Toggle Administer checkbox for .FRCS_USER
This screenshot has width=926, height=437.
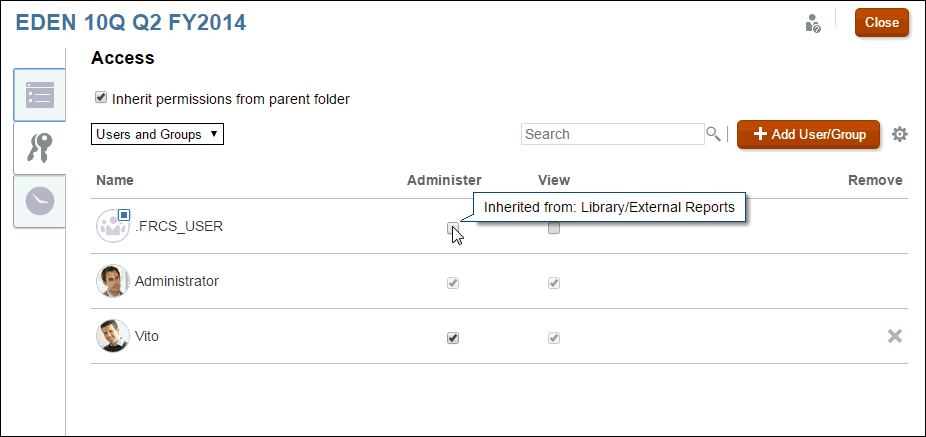click(x=453, y=228)
